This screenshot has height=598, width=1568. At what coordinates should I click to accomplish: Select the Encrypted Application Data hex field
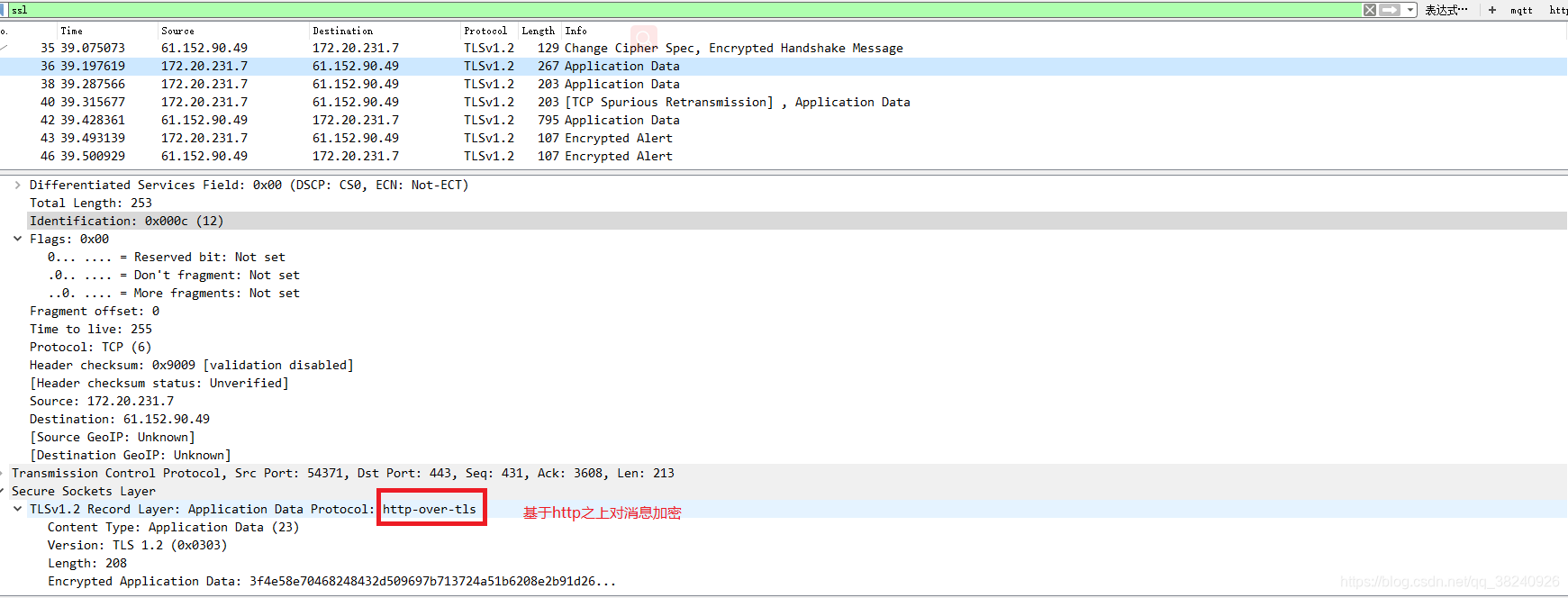(331, 581)
